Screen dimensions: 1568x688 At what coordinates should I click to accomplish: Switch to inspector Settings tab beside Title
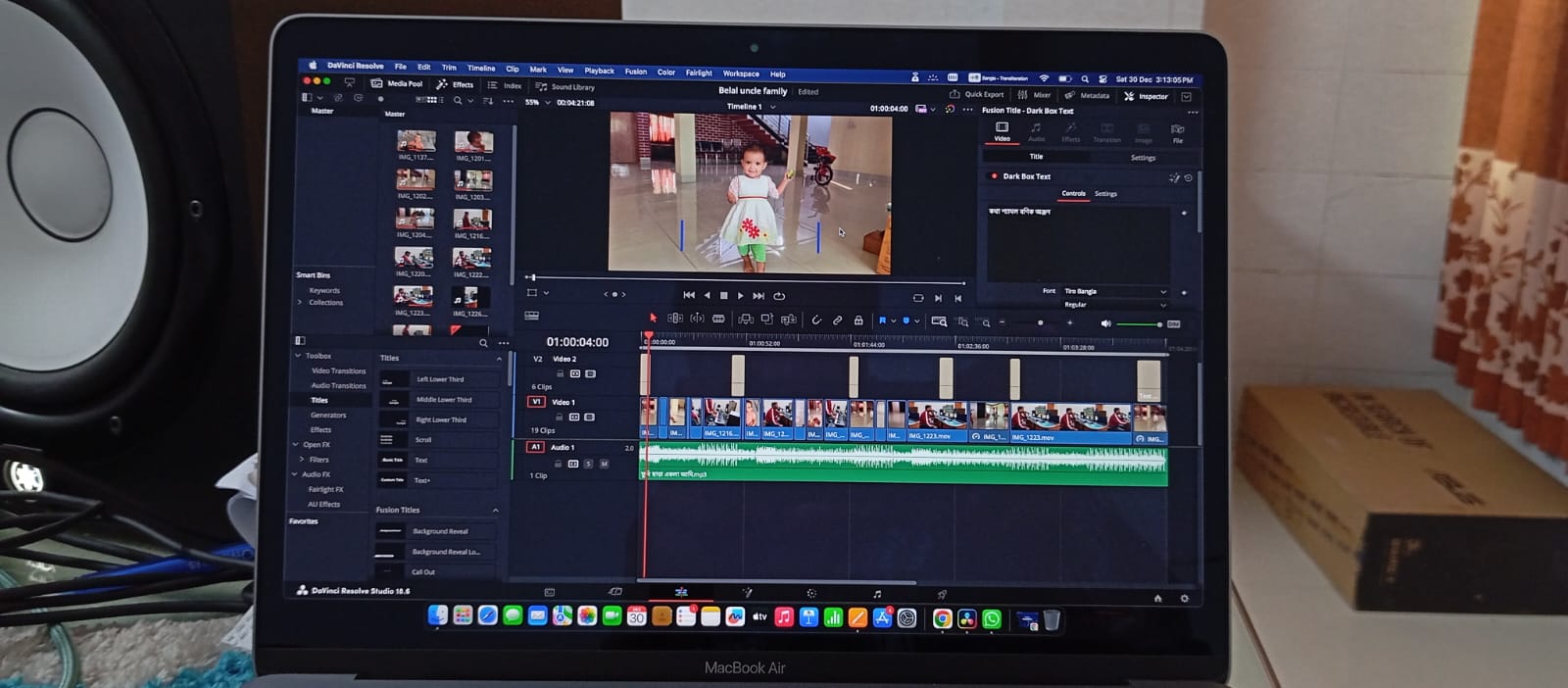1143,158
